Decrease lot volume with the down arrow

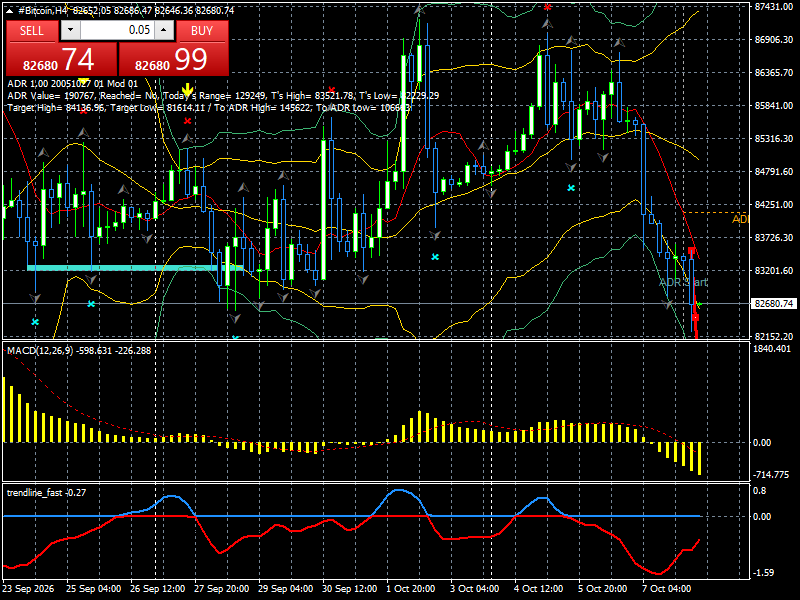(70, 30)
